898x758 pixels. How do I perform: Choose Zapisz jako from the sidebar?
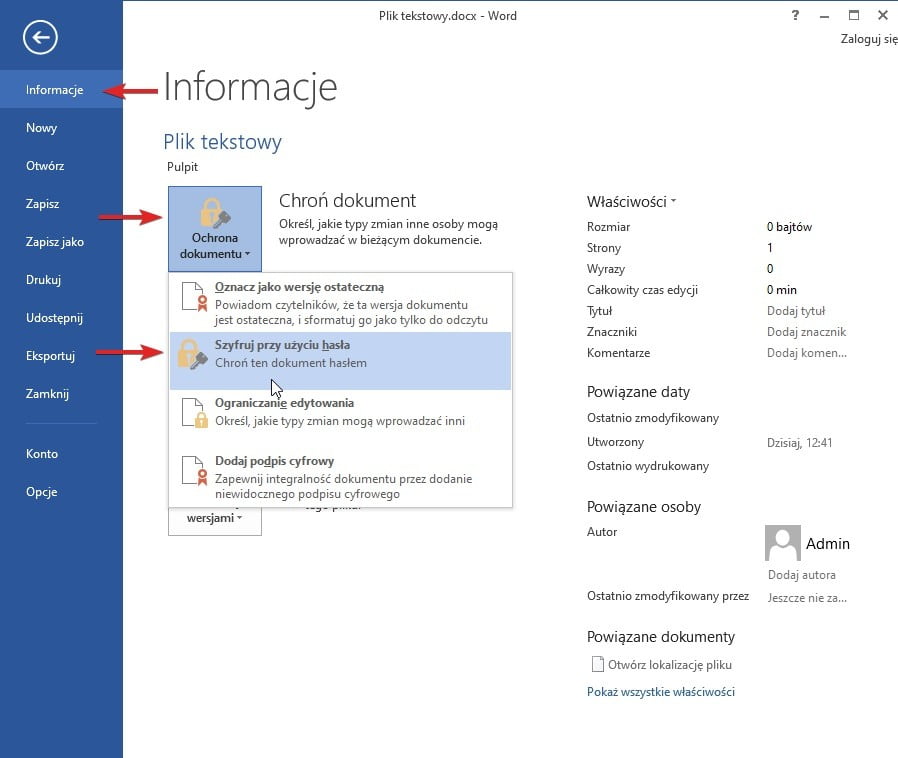coord(55,242)
